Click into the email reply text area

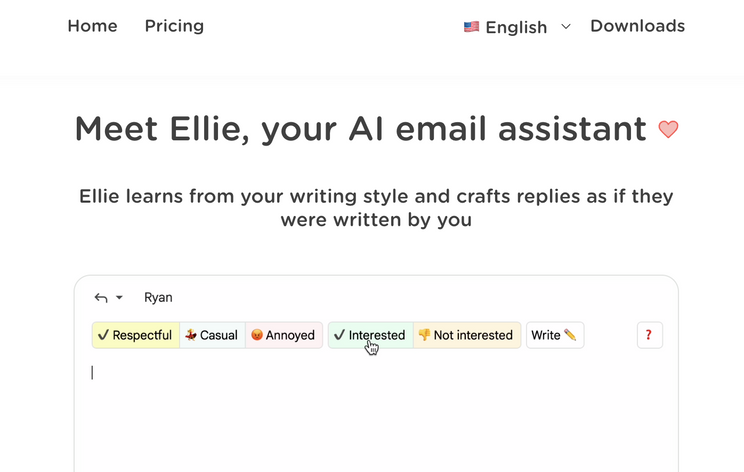pos(376,410)
